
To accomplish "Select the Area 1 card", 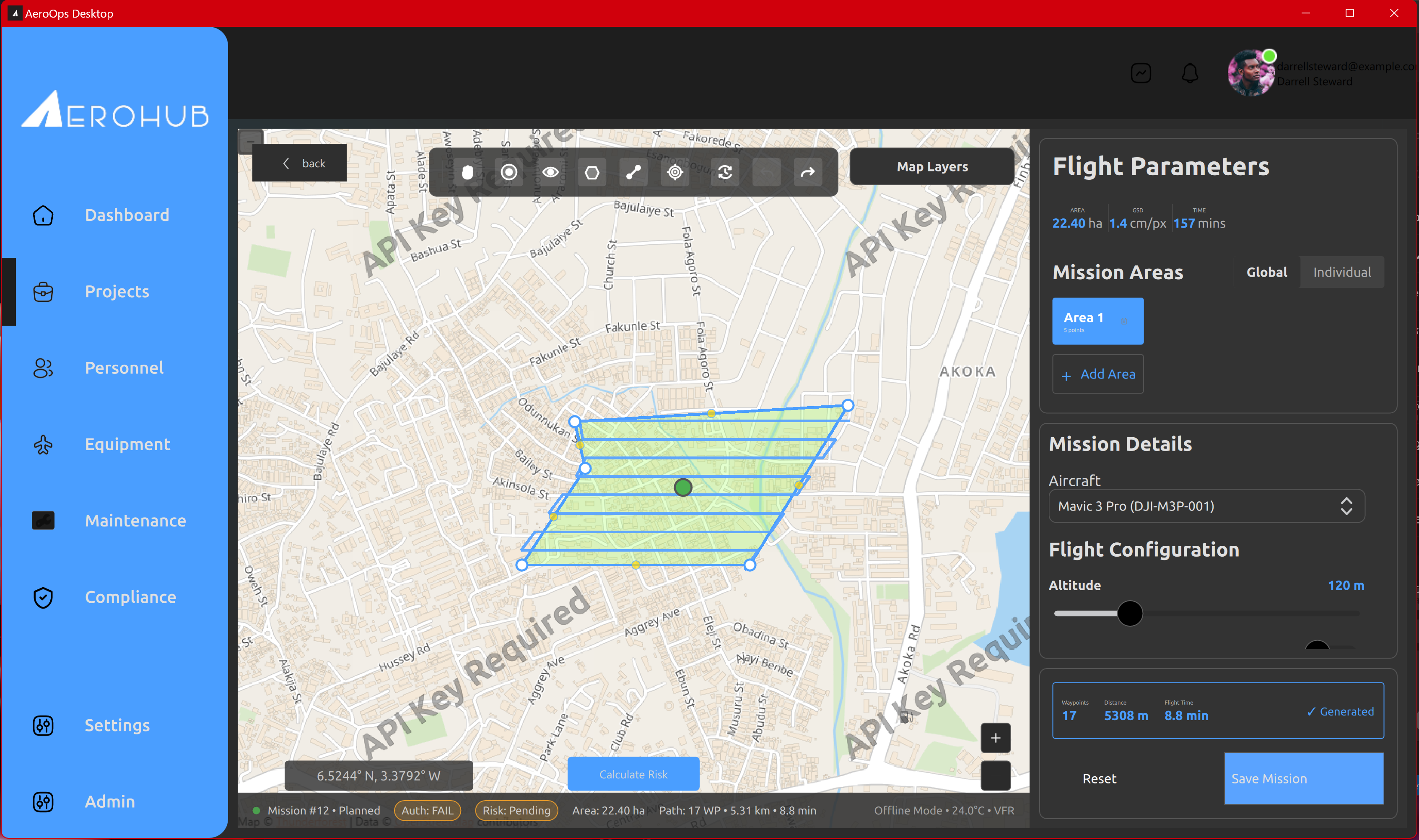I will [1097, 321].
